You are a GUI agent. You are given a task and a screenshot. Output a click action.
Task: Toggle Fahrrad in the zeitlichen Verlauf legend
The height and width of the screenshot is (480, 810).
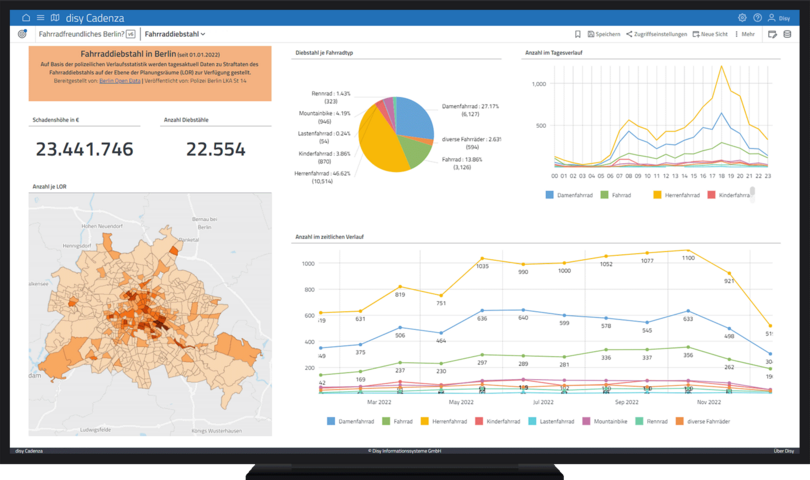pos(397,421)
